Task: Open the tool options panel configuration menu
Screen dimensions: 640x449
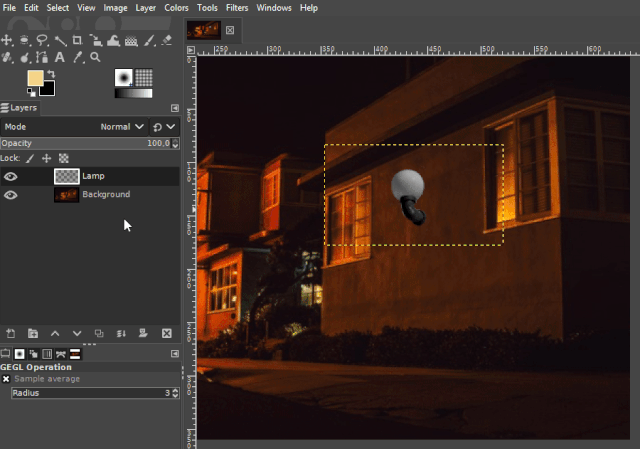Action: pyautogui.click(x=175, y=353)
